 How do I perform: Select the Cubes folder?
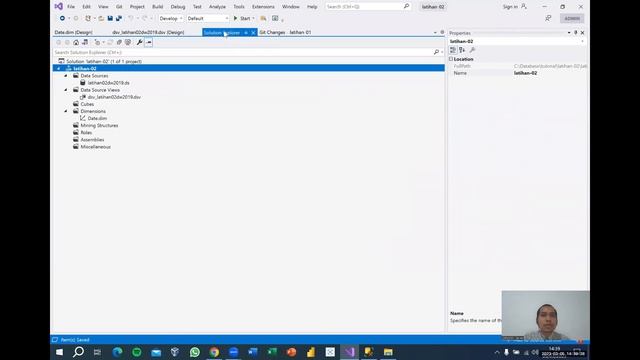[x=87, y=104]
